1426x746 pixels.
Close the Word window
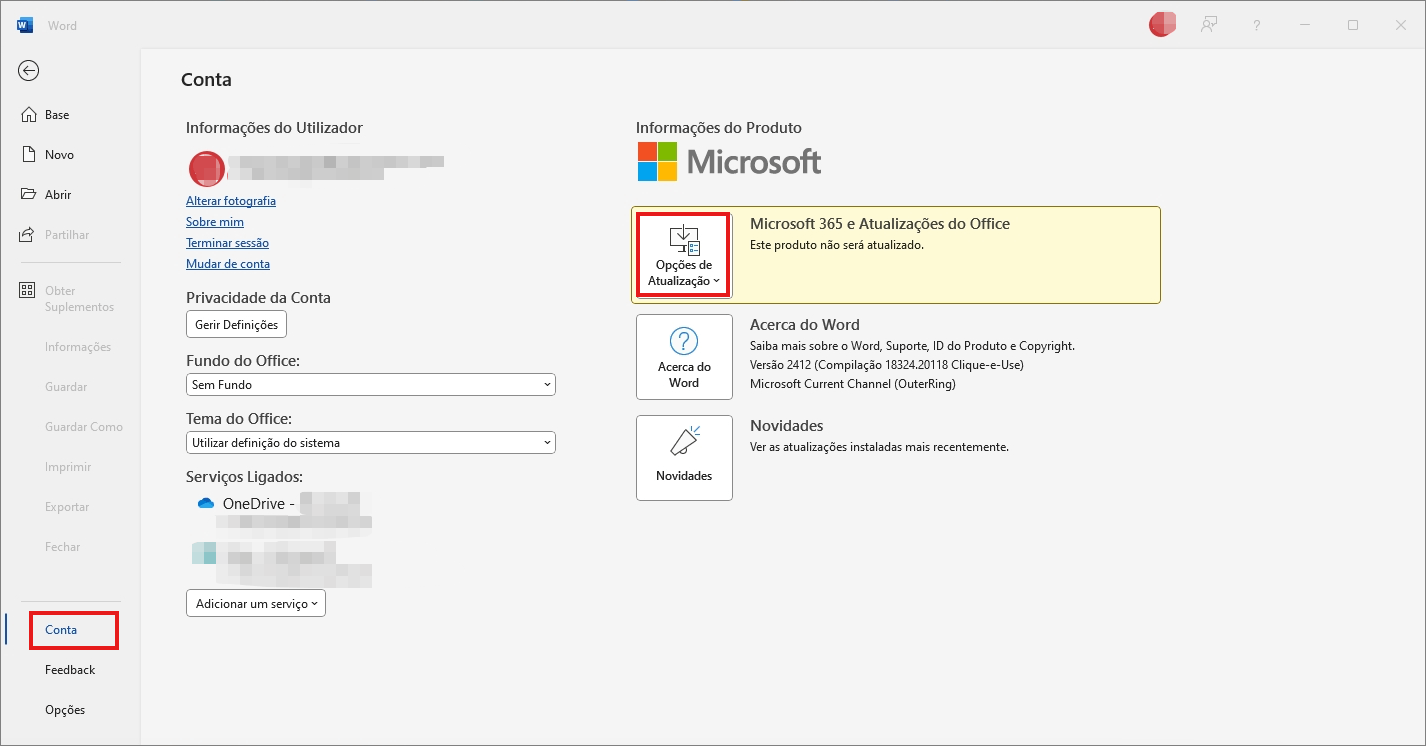click(x=1400, y=25)
